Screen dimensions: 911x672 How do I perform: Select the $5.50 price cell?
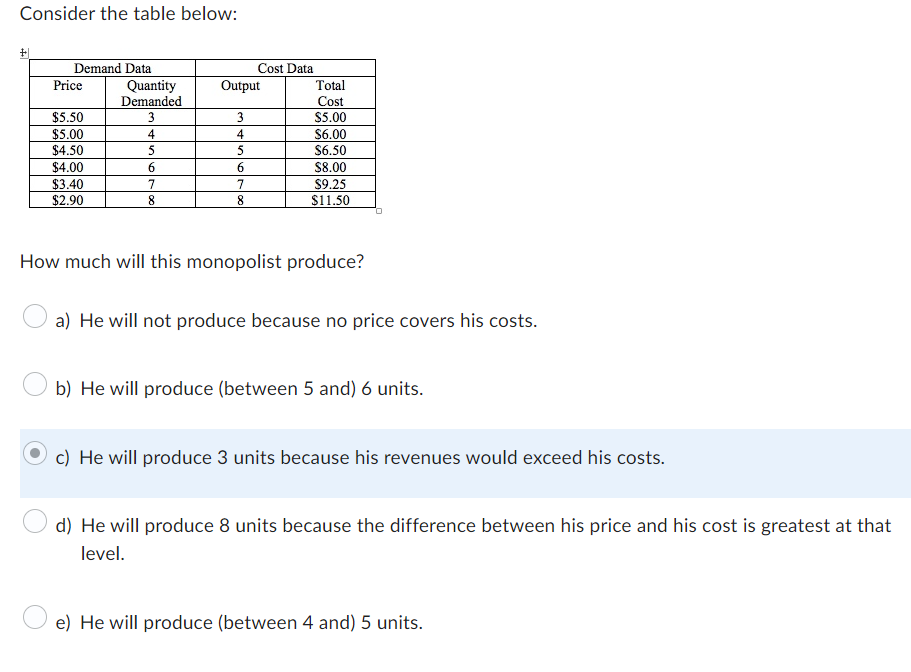tap(67, 117)
